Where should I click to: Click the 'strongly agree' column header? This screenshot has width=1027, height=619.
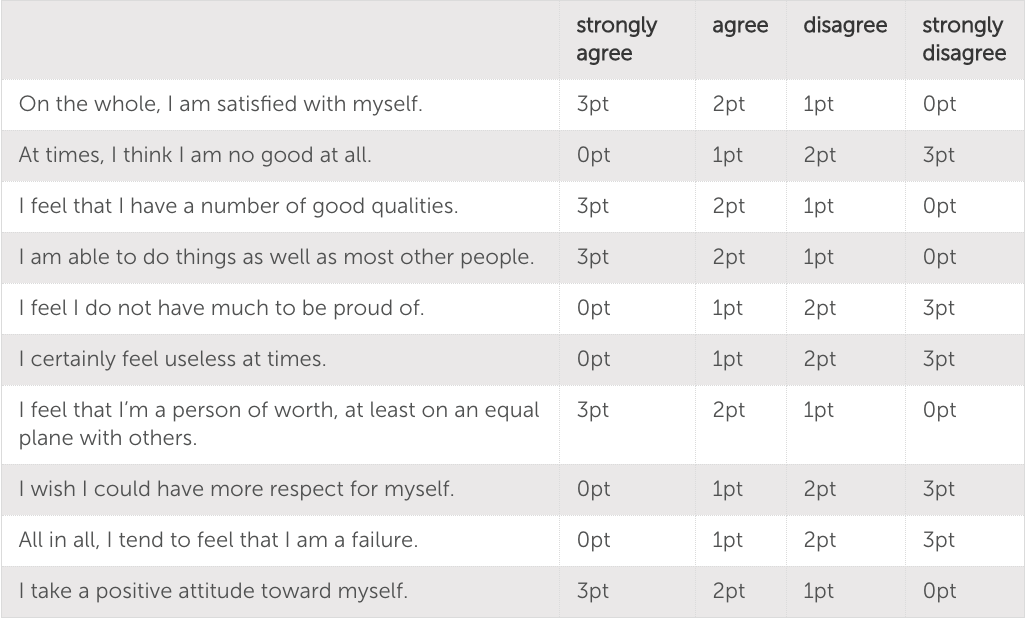tap(616, 40)
